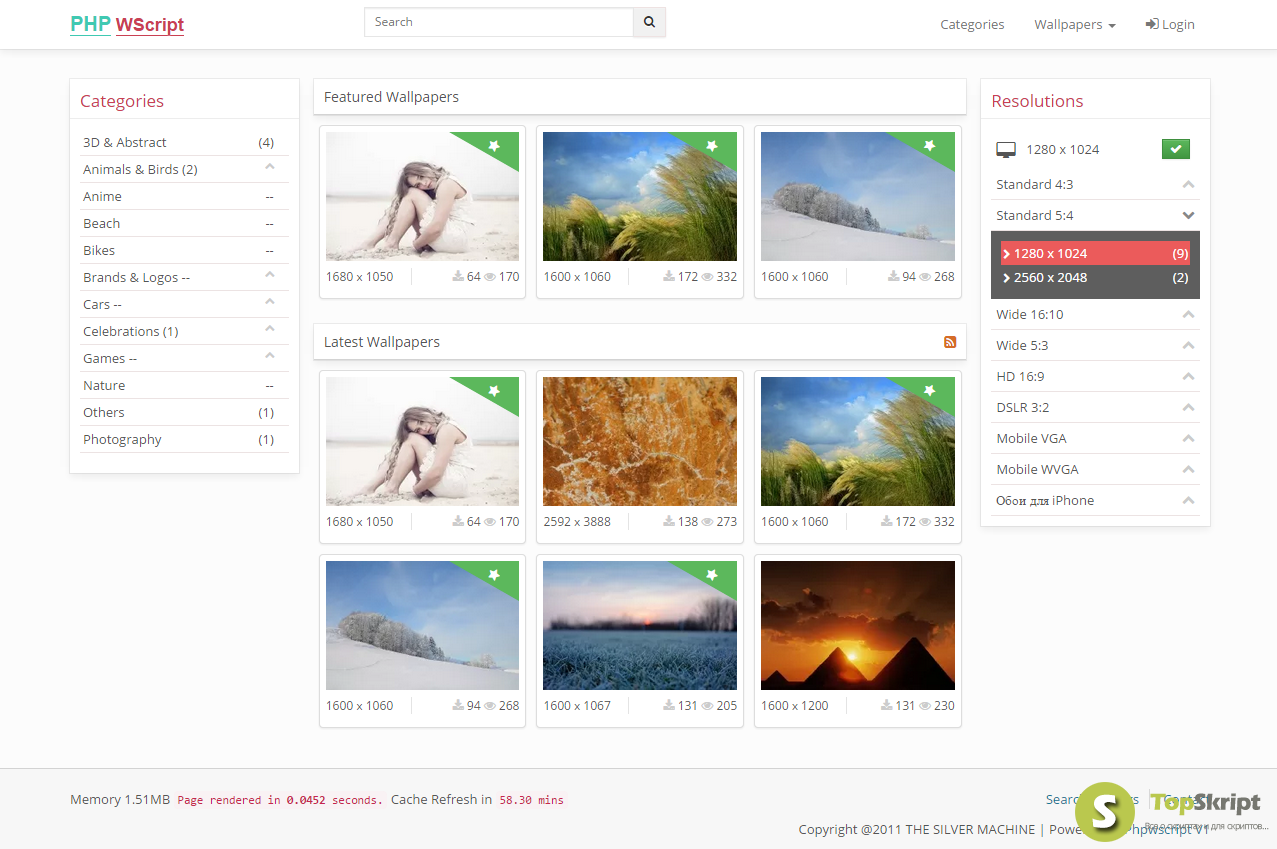Click the Login icon link
This screenshot has height=849, width=1277.
(x=1170, y=24)
